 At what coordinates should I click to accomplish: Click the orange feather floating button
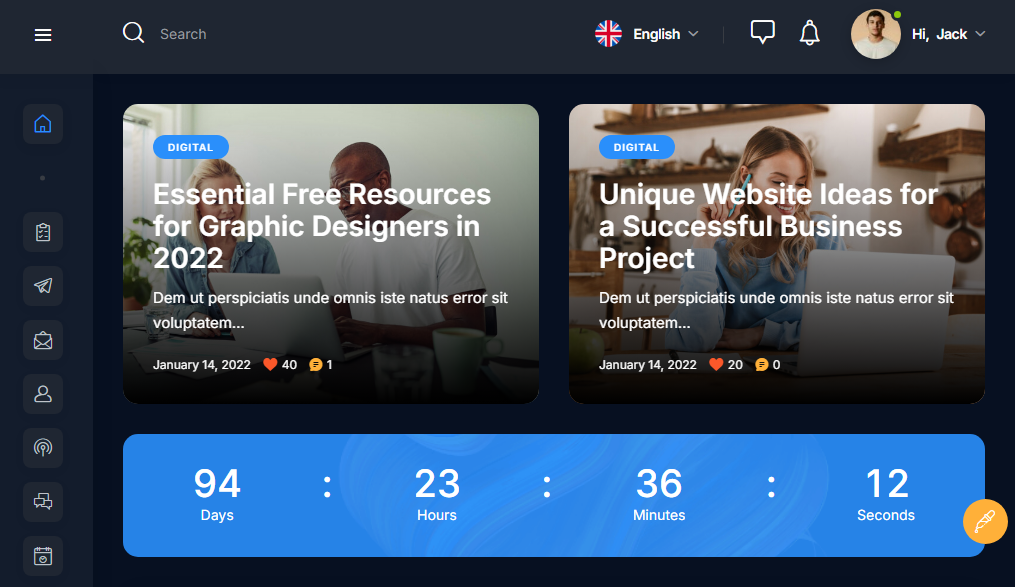point(985,521)
